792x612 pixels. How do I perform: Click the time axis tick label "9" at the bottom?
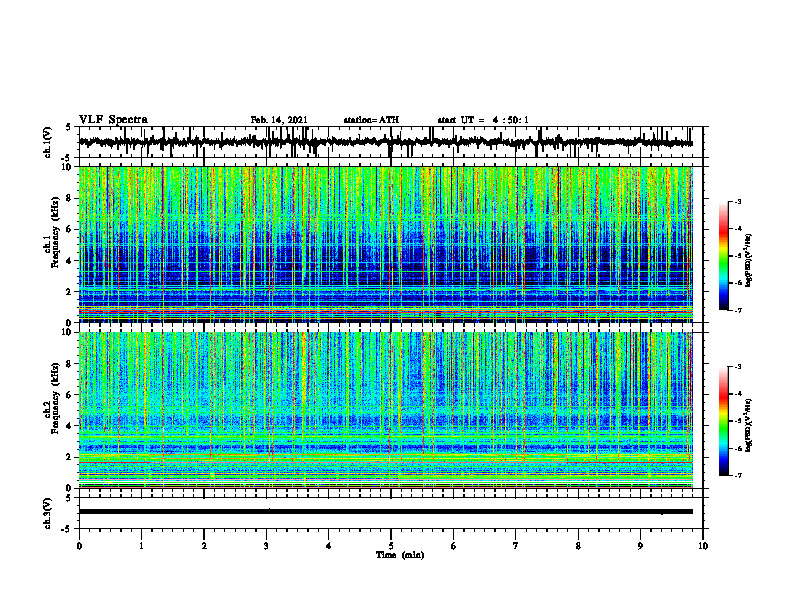point(640,546)
